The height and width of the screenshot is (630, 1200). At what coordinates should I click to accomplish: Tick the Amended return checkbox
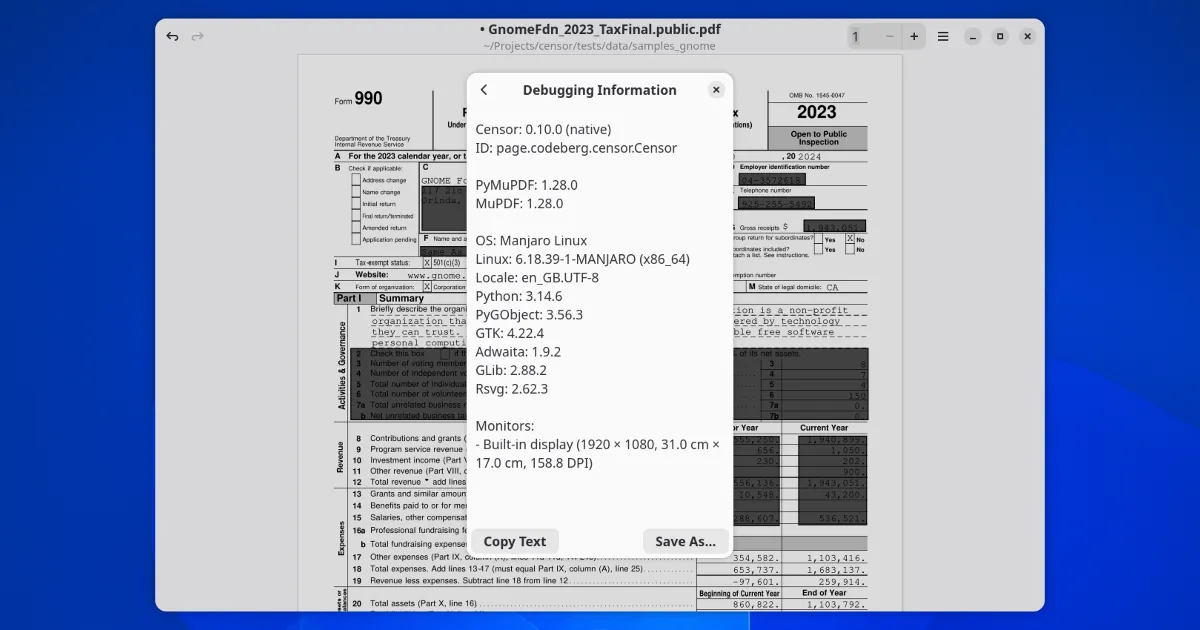[356, 228]
